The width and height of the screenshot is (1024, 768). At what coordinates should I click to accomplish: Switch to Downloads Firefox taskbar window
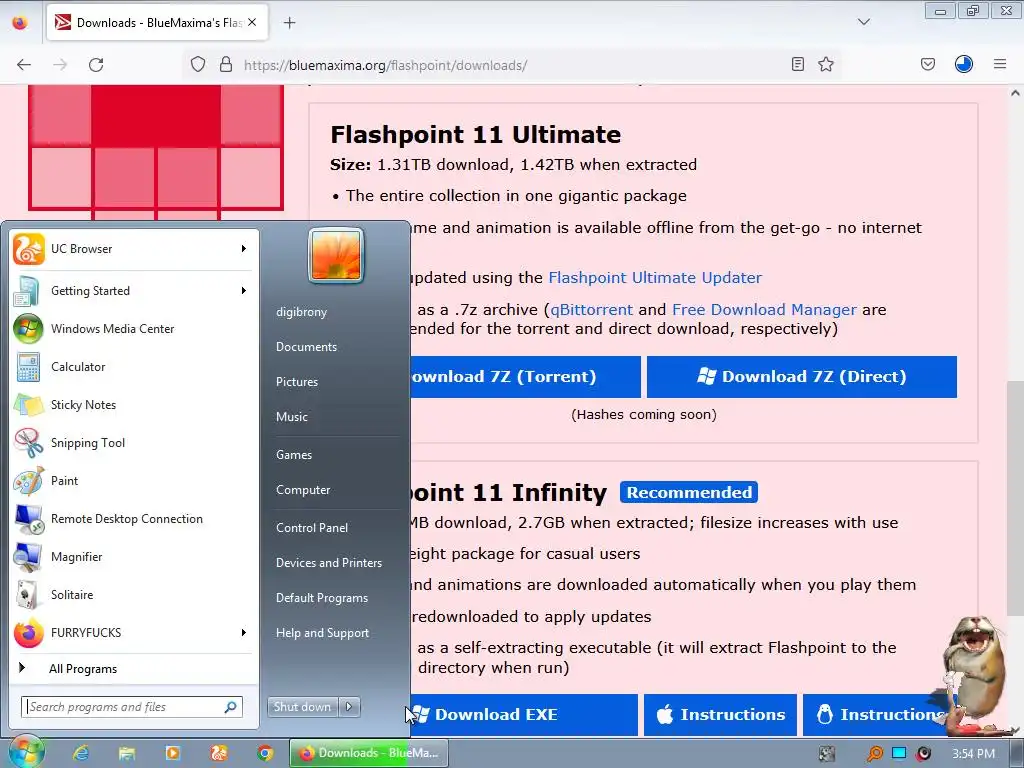(x=369, y=753)
